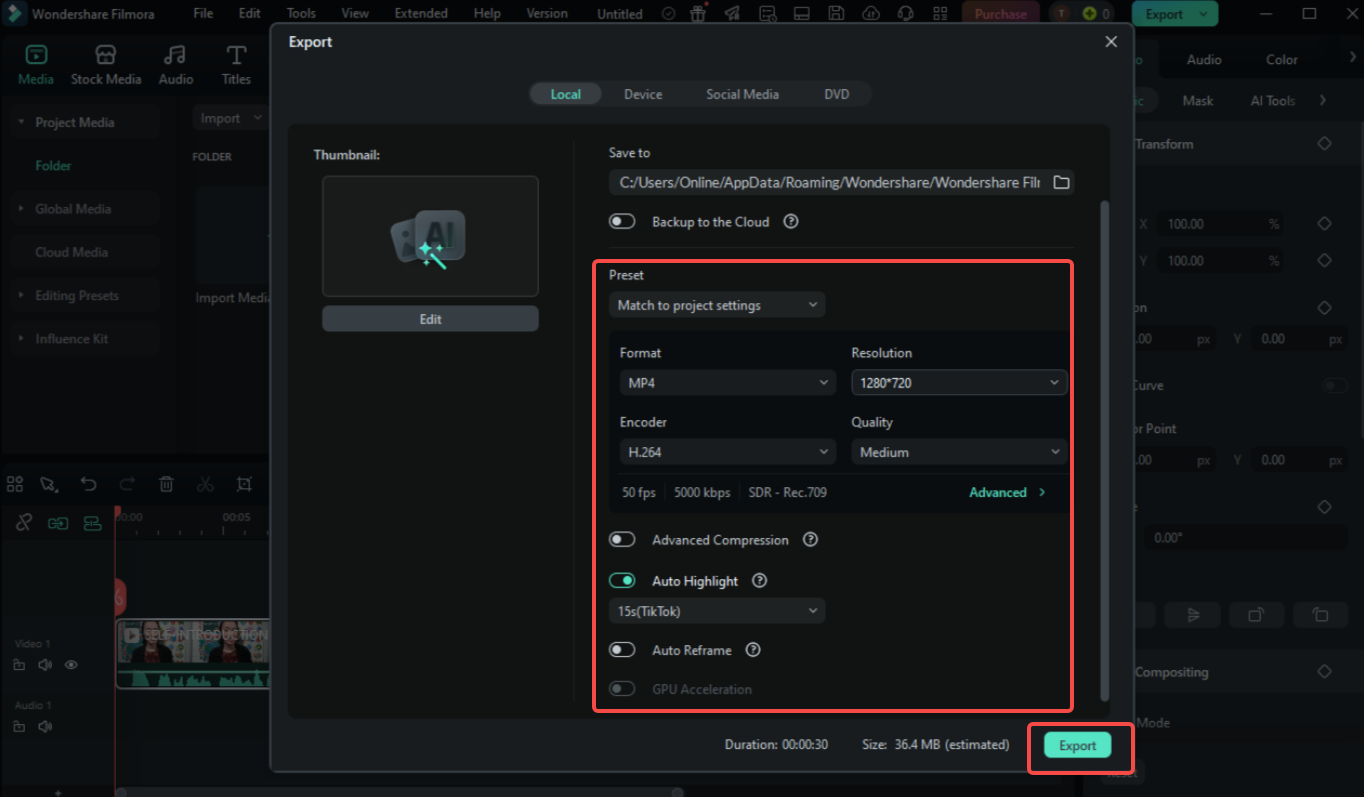Select the scissors split tool

[205, 484]
